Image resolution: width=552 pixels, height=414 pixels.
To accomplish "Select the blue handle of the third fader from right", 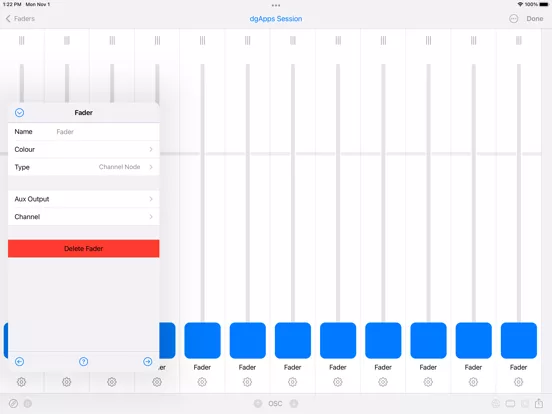I will click(428, 340).
